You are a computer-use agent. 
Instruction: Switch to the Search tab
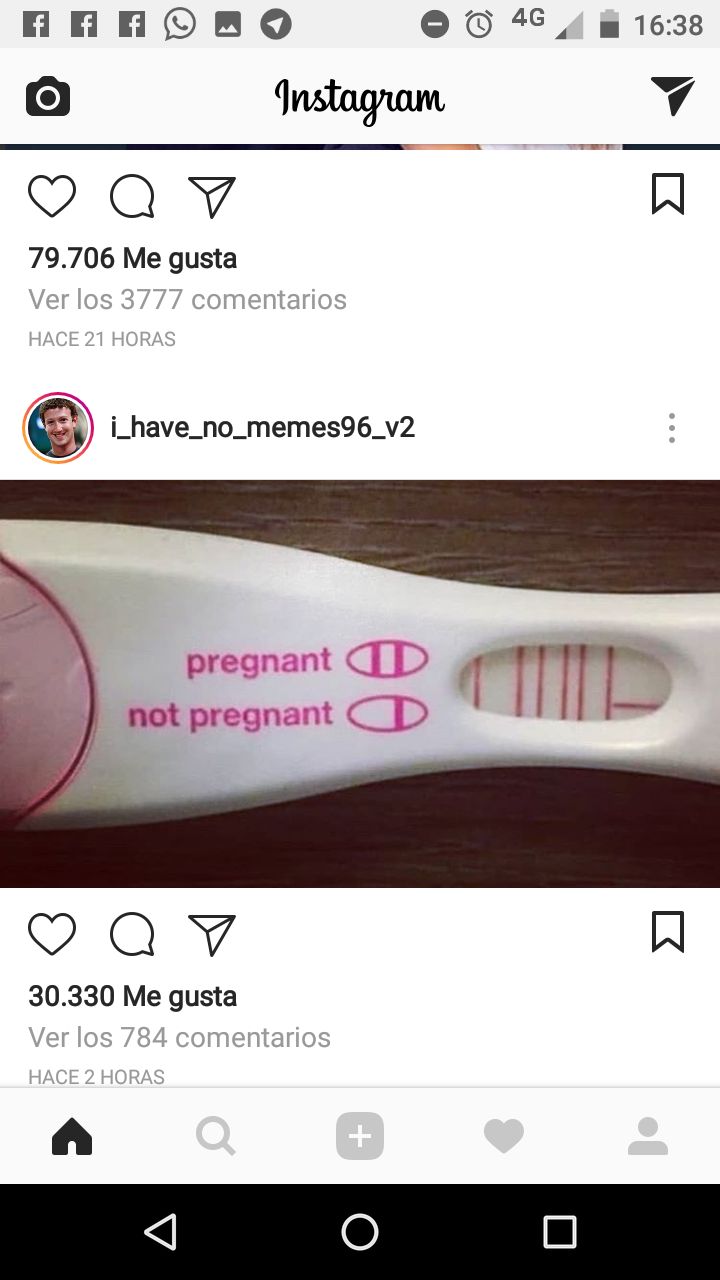pos(216,1136)
